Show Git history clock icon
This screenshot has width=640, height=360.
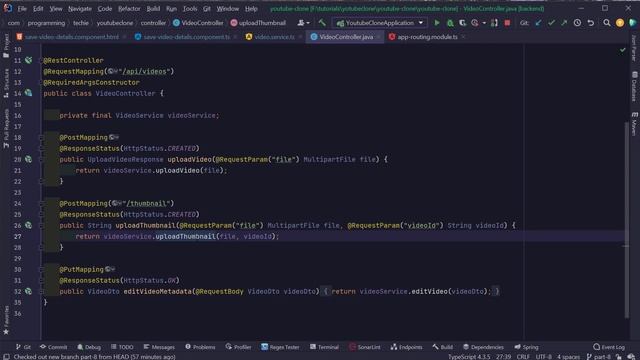pyautogui.click(x=577, y=23)
